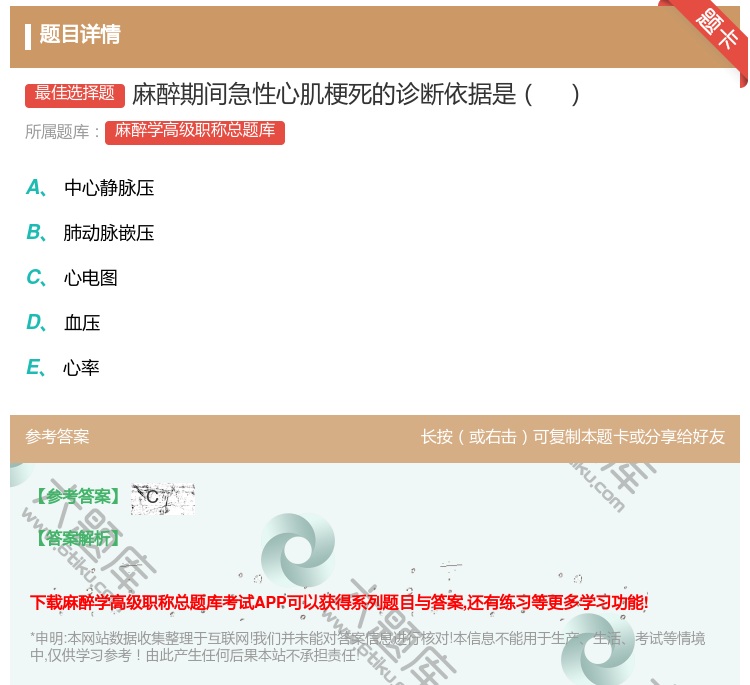Viewport: 750px width, 685px height.
Task: Click the 长按（或右击）可复制本题卡 hint text
Action: click(573, 436)
